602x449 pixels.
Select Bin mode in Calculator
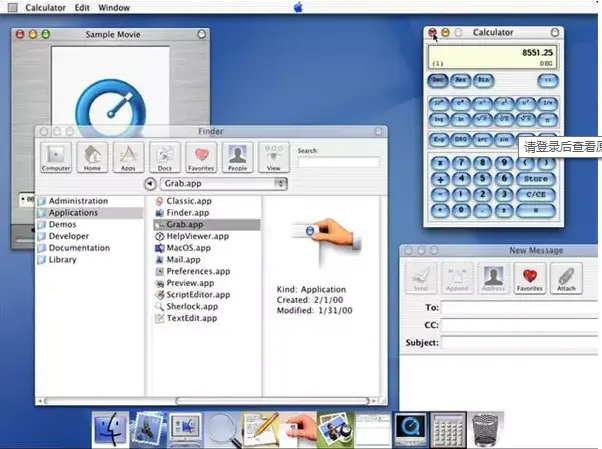[x=483, y=80]
